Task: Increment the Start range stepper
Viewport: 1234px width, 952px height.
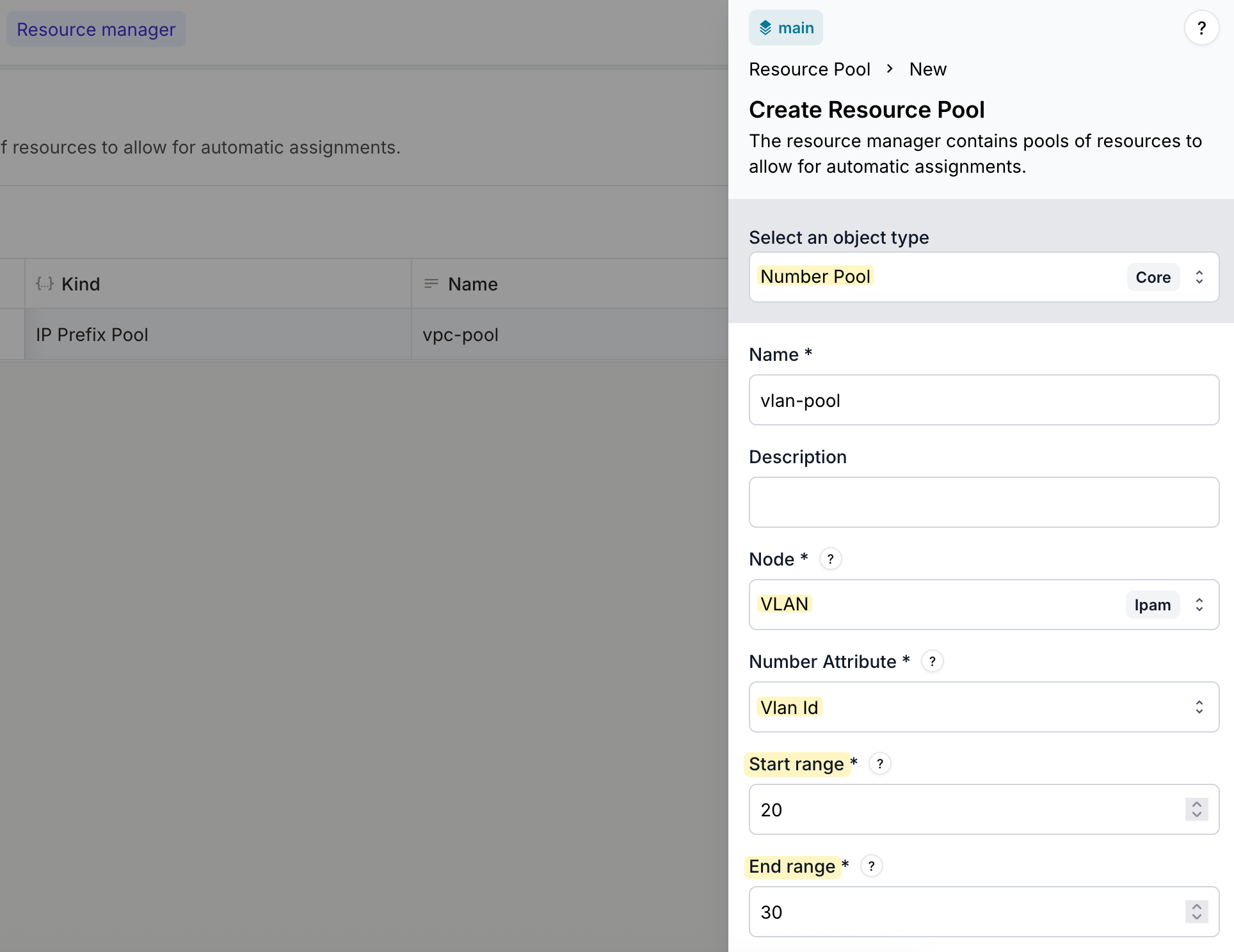Action: pyautogui.click(x=1196, y=804)
